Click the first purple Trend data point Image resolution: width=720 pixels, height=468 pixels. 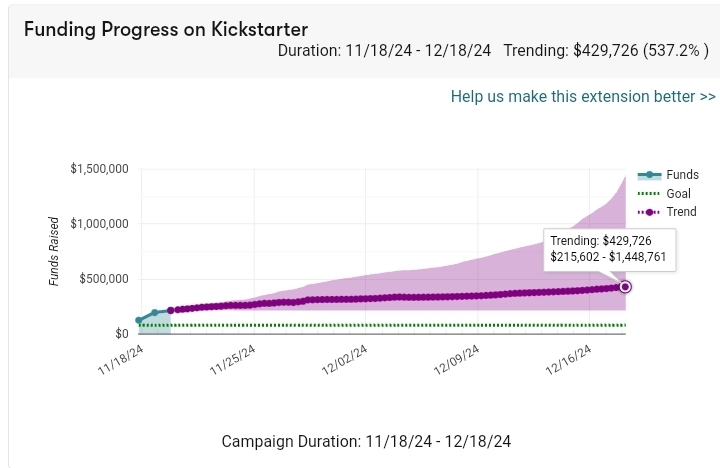(x=171, y=311)
